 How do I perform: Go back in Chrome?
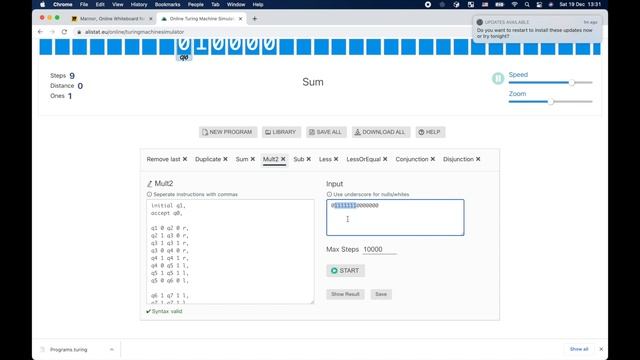[x=40, y=32]
